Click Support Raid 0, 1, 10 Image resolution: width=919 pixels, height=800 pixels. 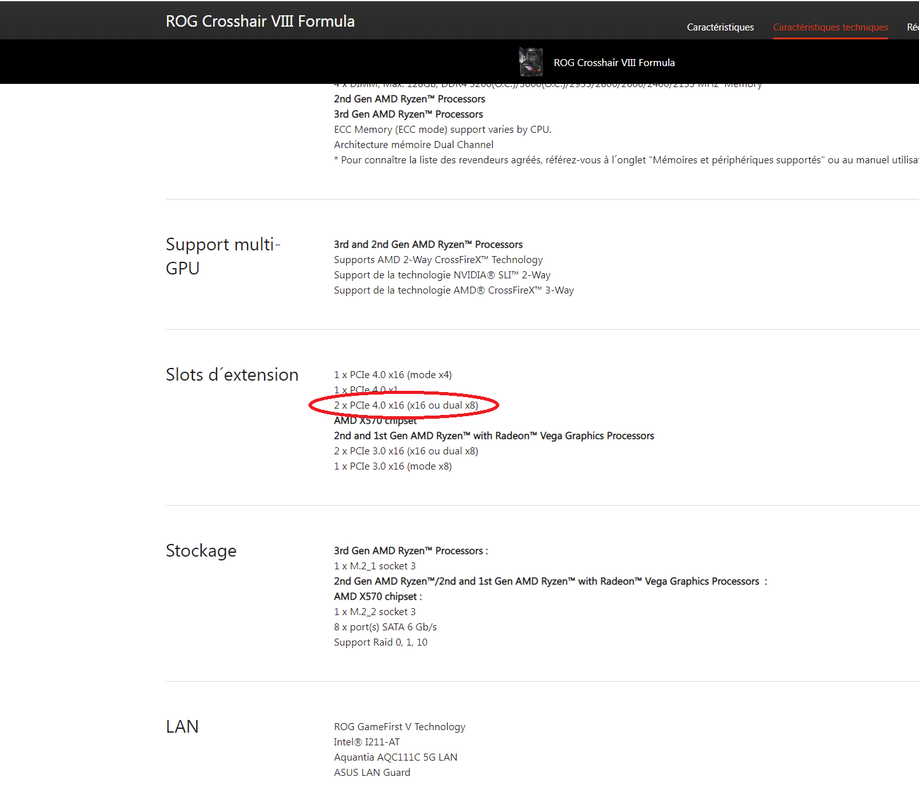[x=380, y=642]
